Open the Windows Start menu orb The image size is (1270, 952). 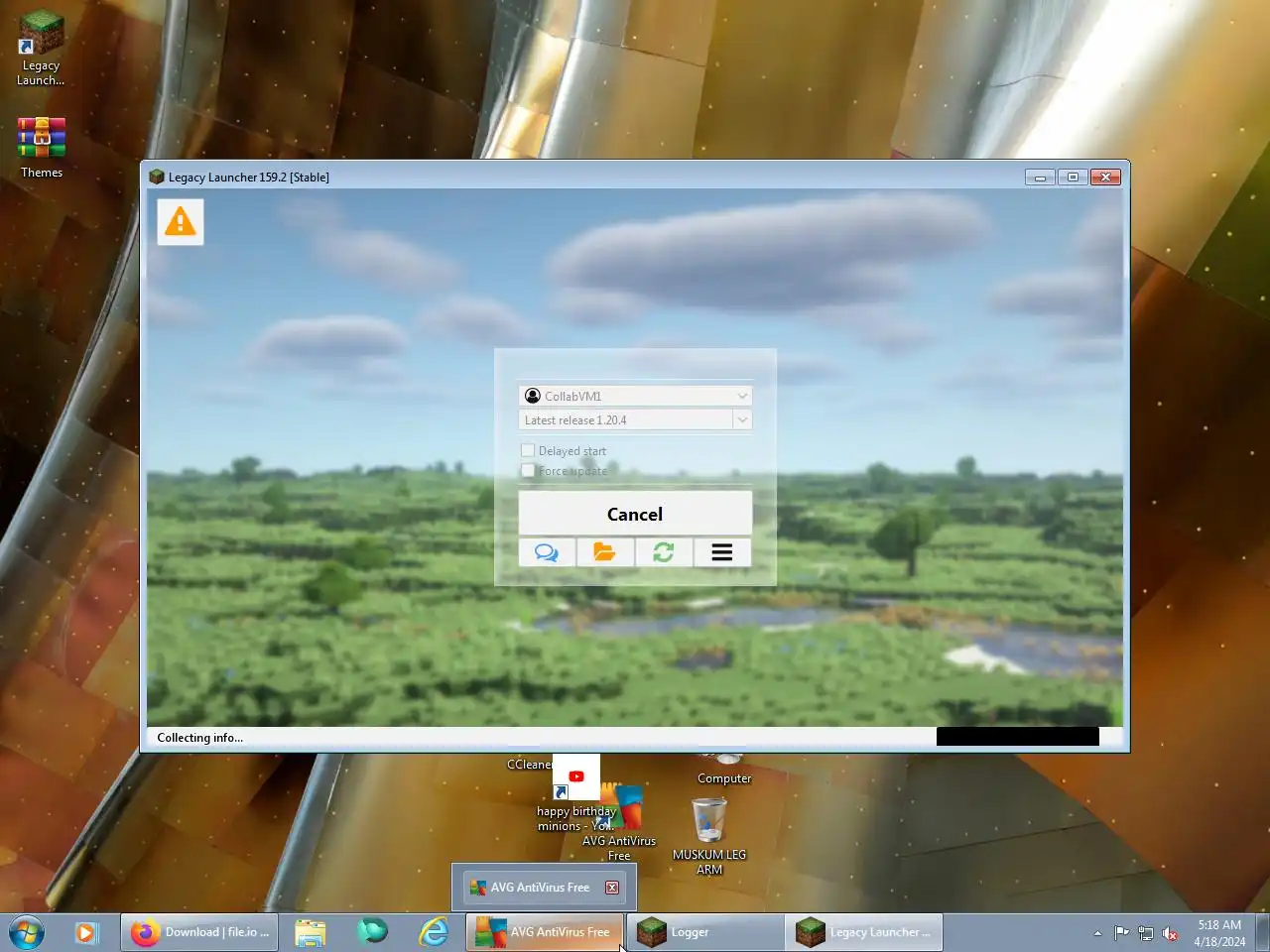27,932
